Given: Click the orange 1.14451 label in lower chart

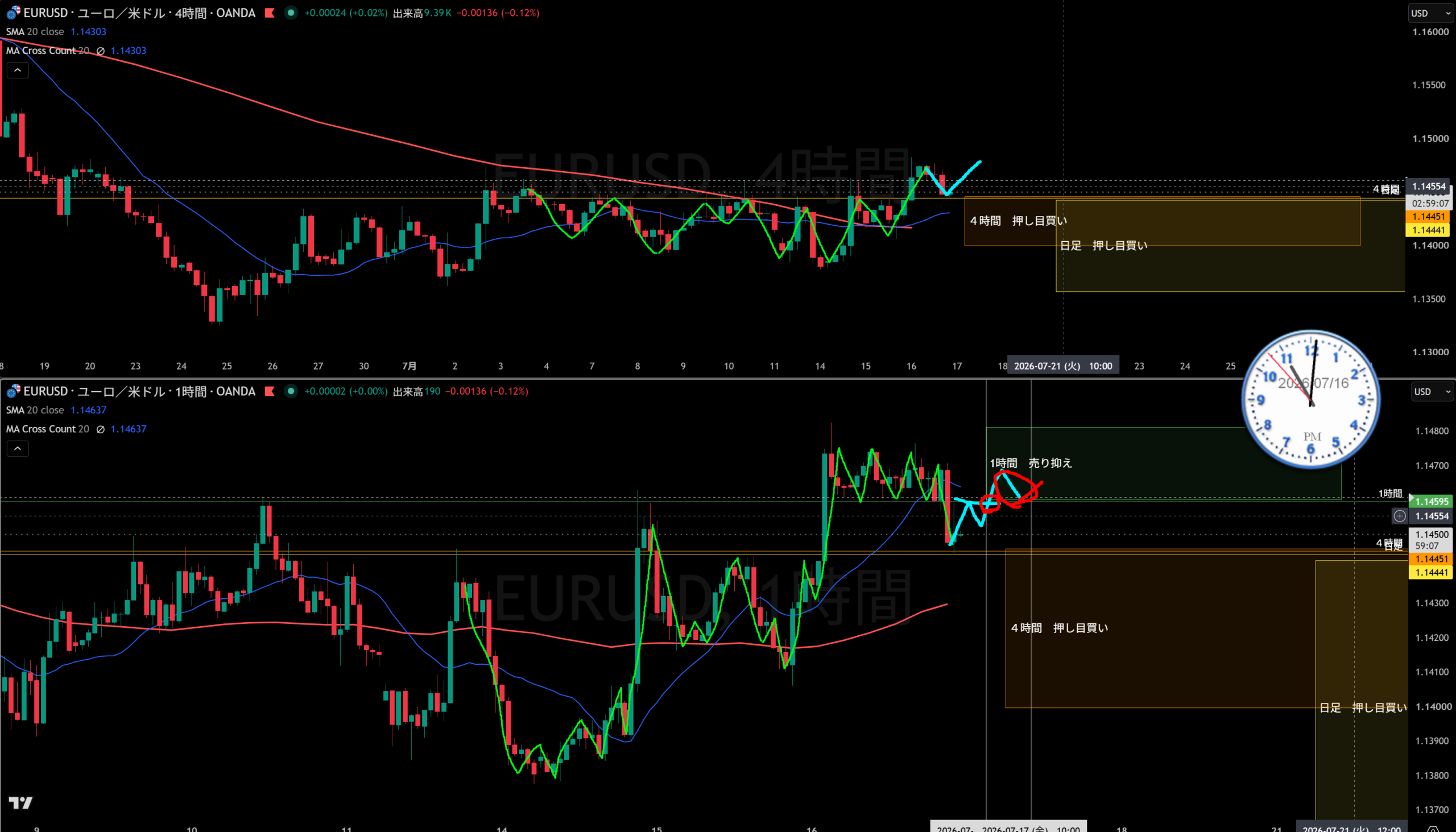Looking at the screenshot, I should 1432,559.
